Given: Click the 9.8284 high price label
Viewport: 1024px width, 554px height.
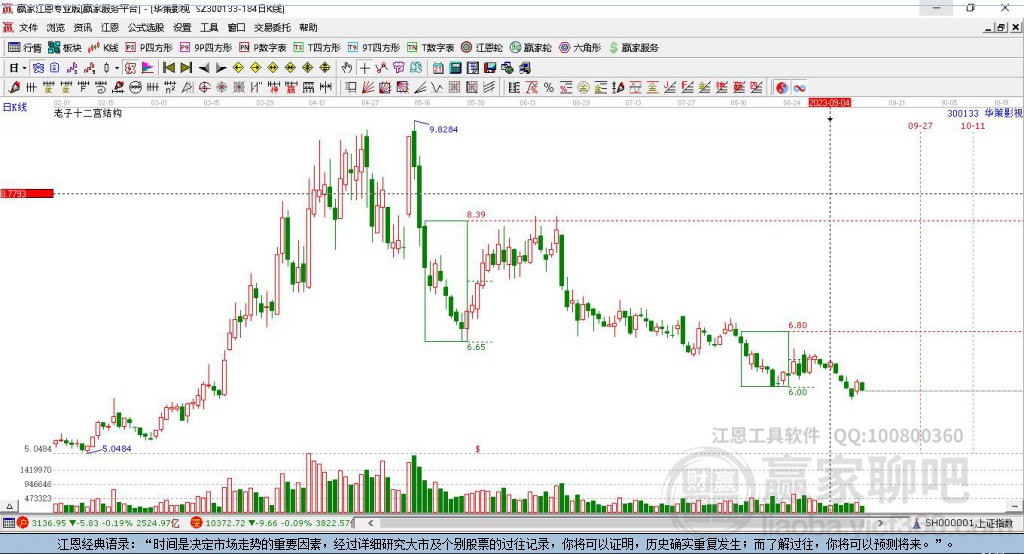Looking at the screenshot, I should pos(443,129).
